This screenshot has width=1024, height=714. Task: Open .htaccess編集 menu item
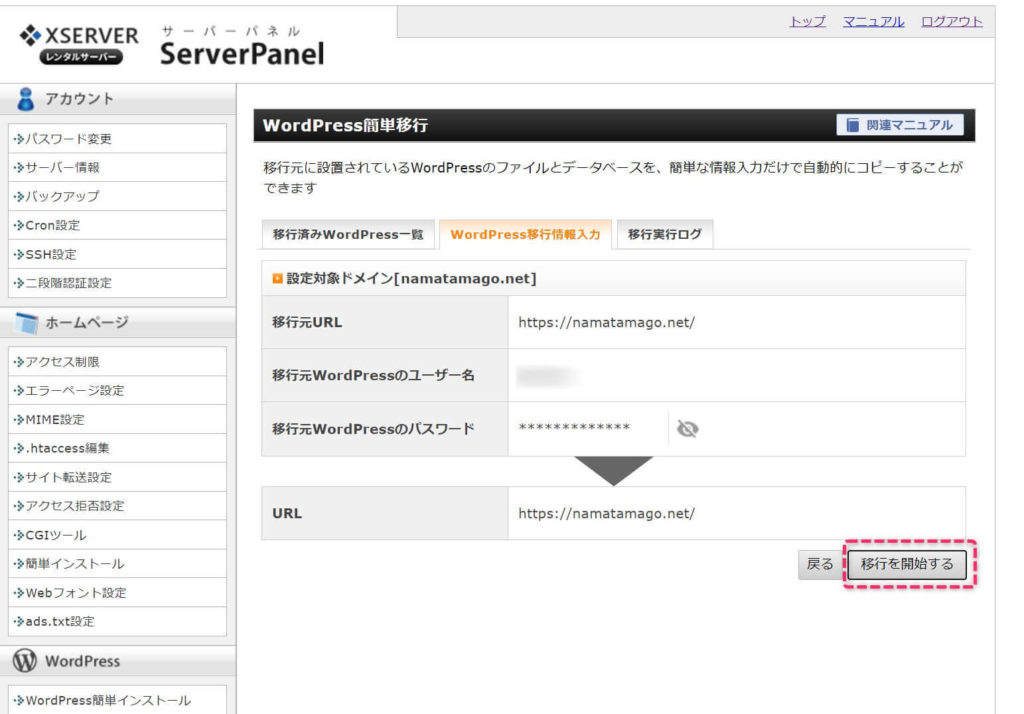[118, 448]
